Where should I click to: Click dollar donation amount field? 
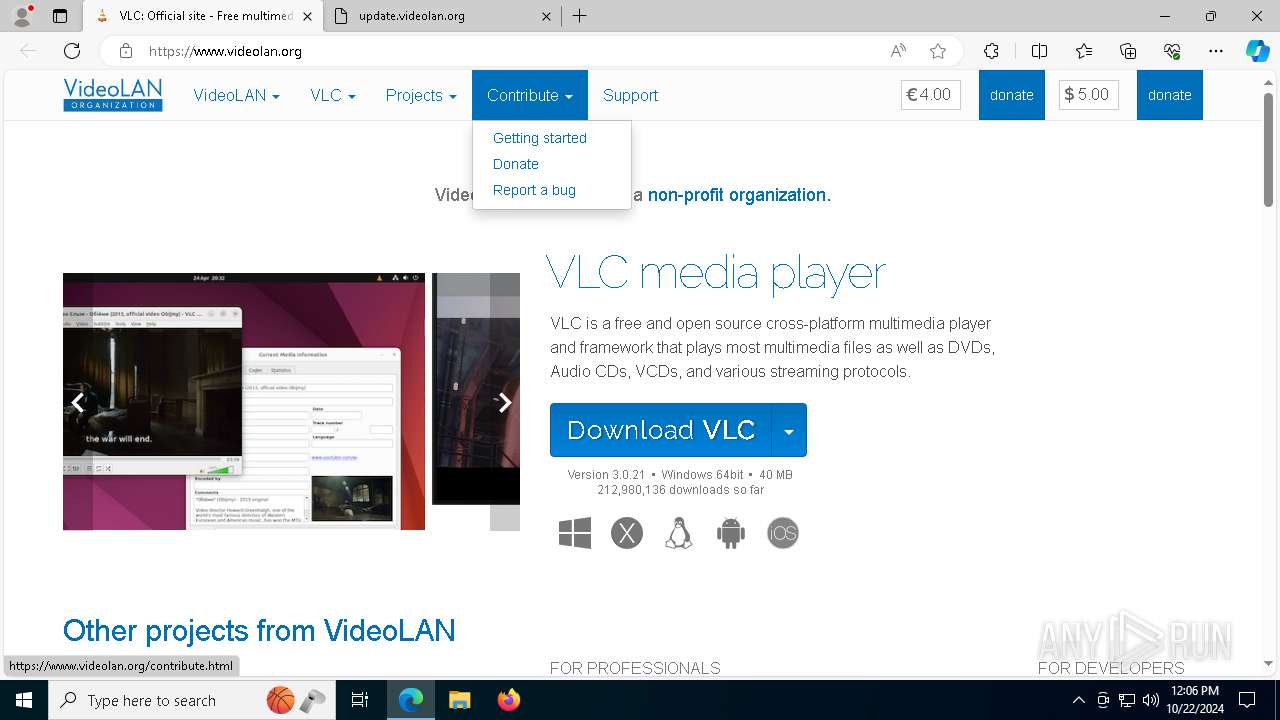1089,95
